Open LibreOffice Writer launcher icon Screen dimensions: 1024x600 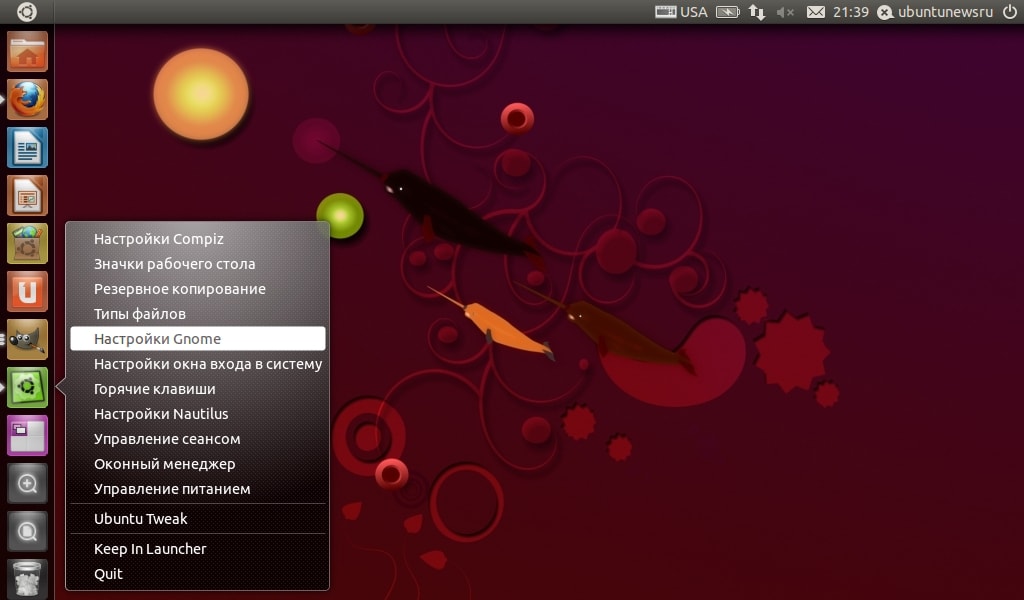[27, 148]
